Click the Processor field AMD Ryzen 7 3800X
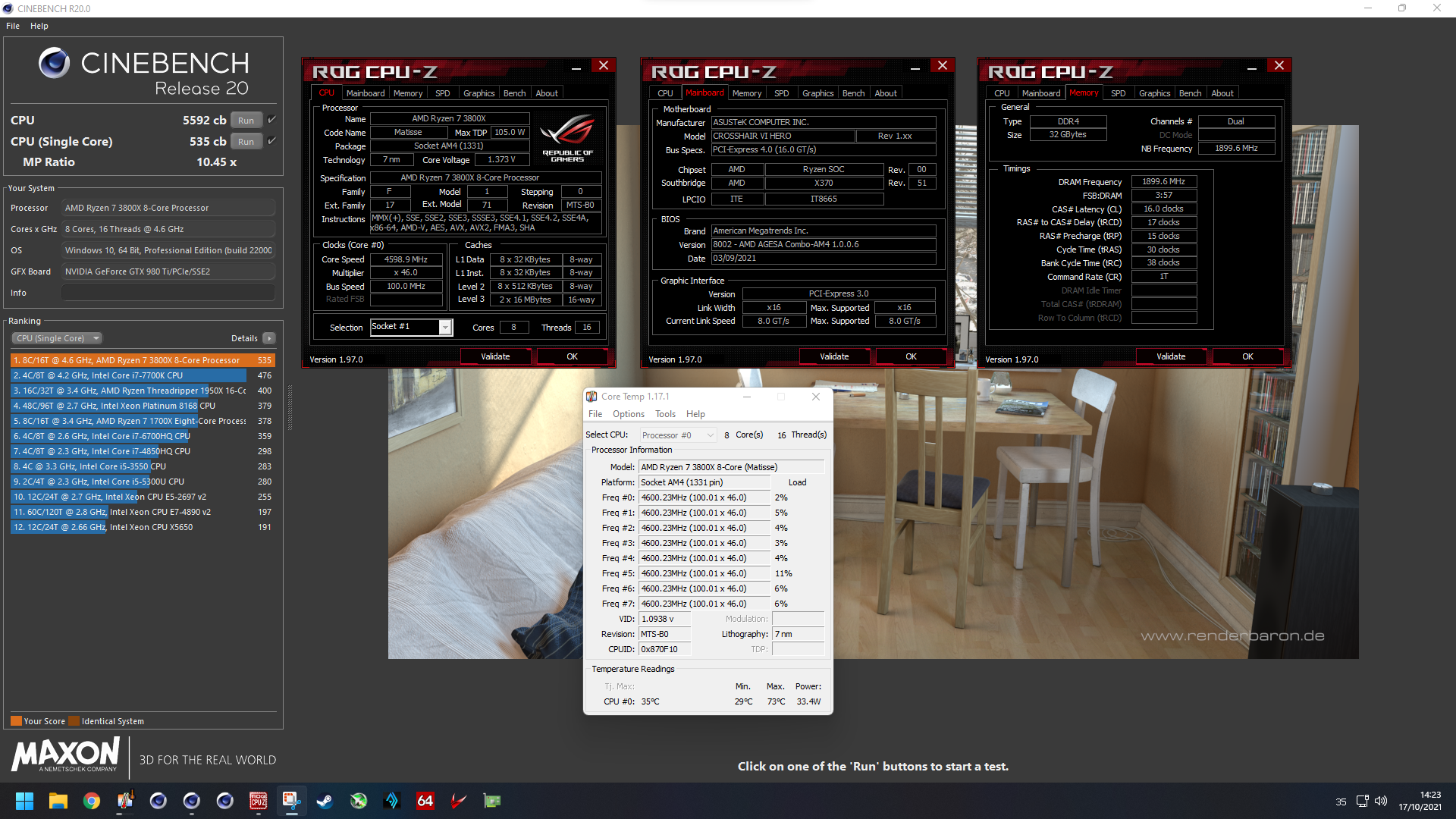This screenshot has height=819, width=1456. coord(168,208)
